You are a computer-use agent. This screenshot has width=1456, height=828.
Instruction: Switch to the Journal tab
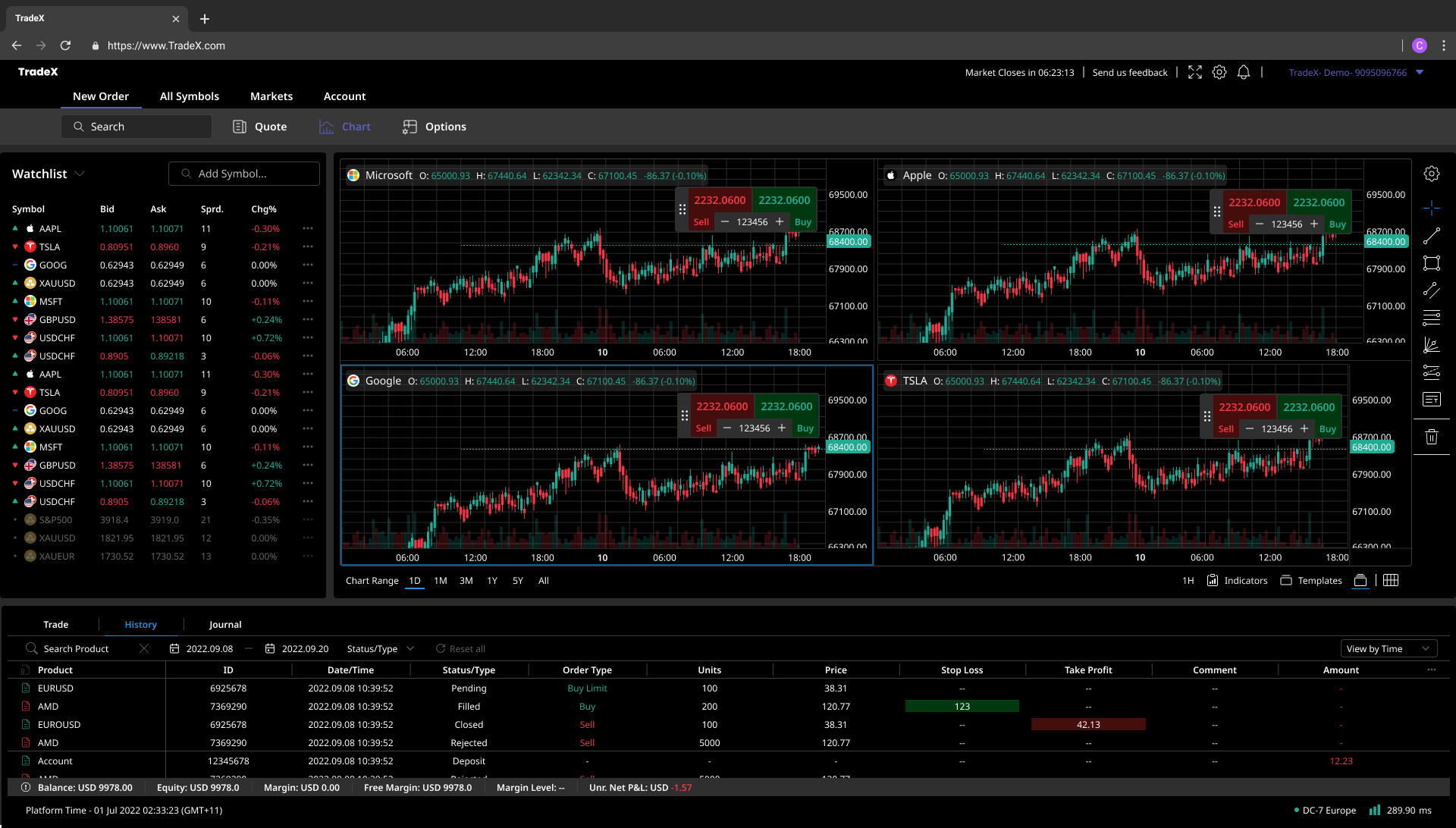click(225, 624)
